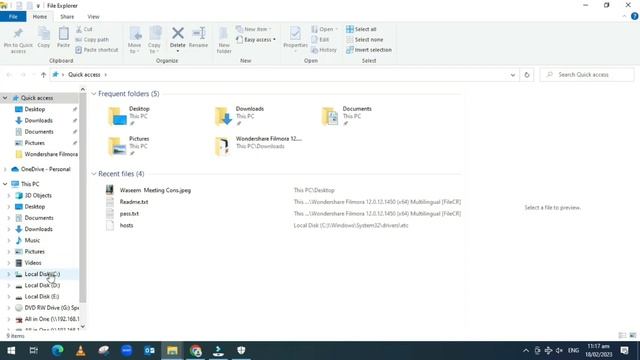
Task: Open VLC media player from taskbar
Action: tap(80, 351)
